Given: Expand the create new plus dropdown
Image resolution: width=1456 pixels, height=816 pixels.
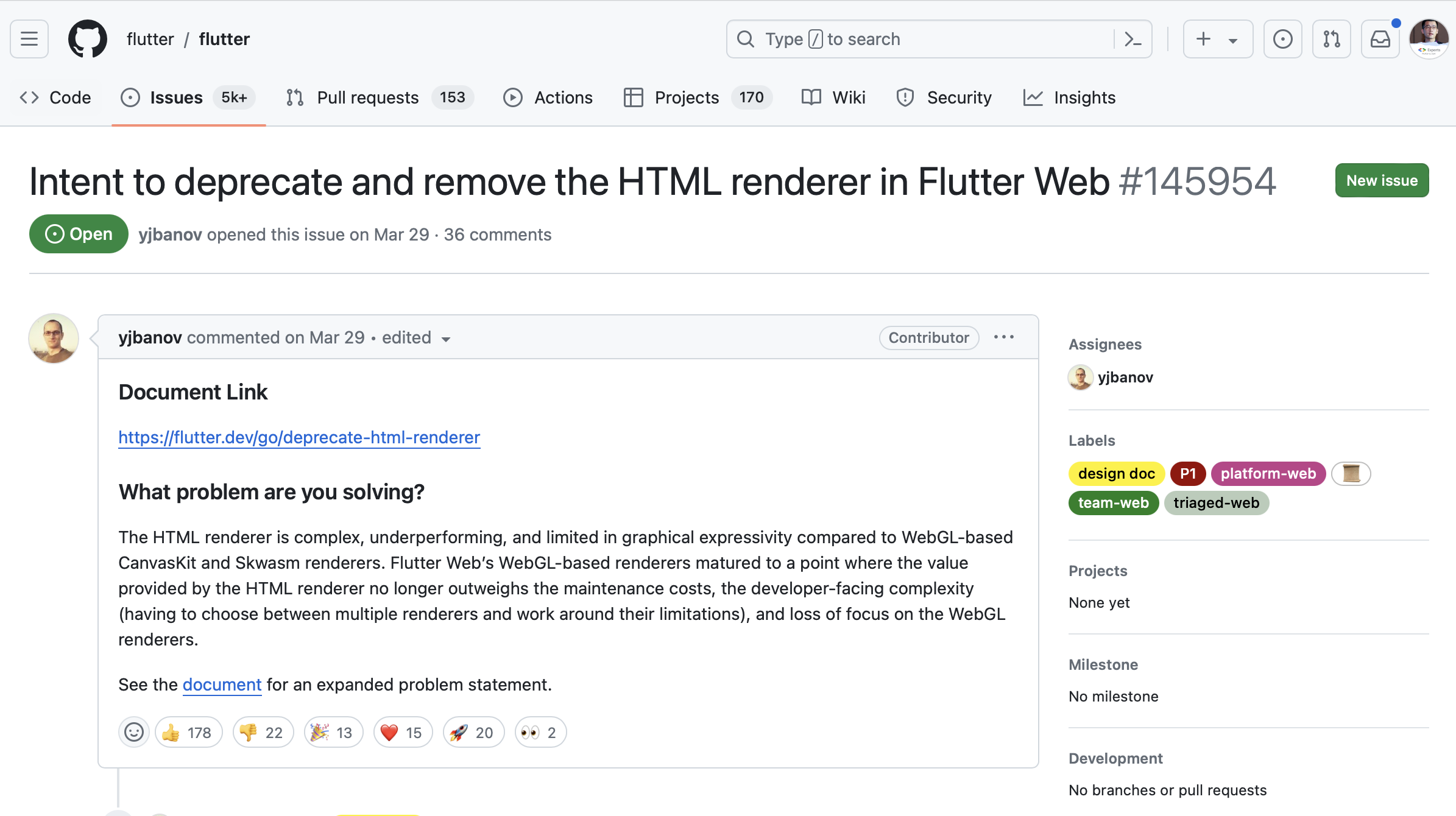Looking at the screenshot, I should (1217, 39).
